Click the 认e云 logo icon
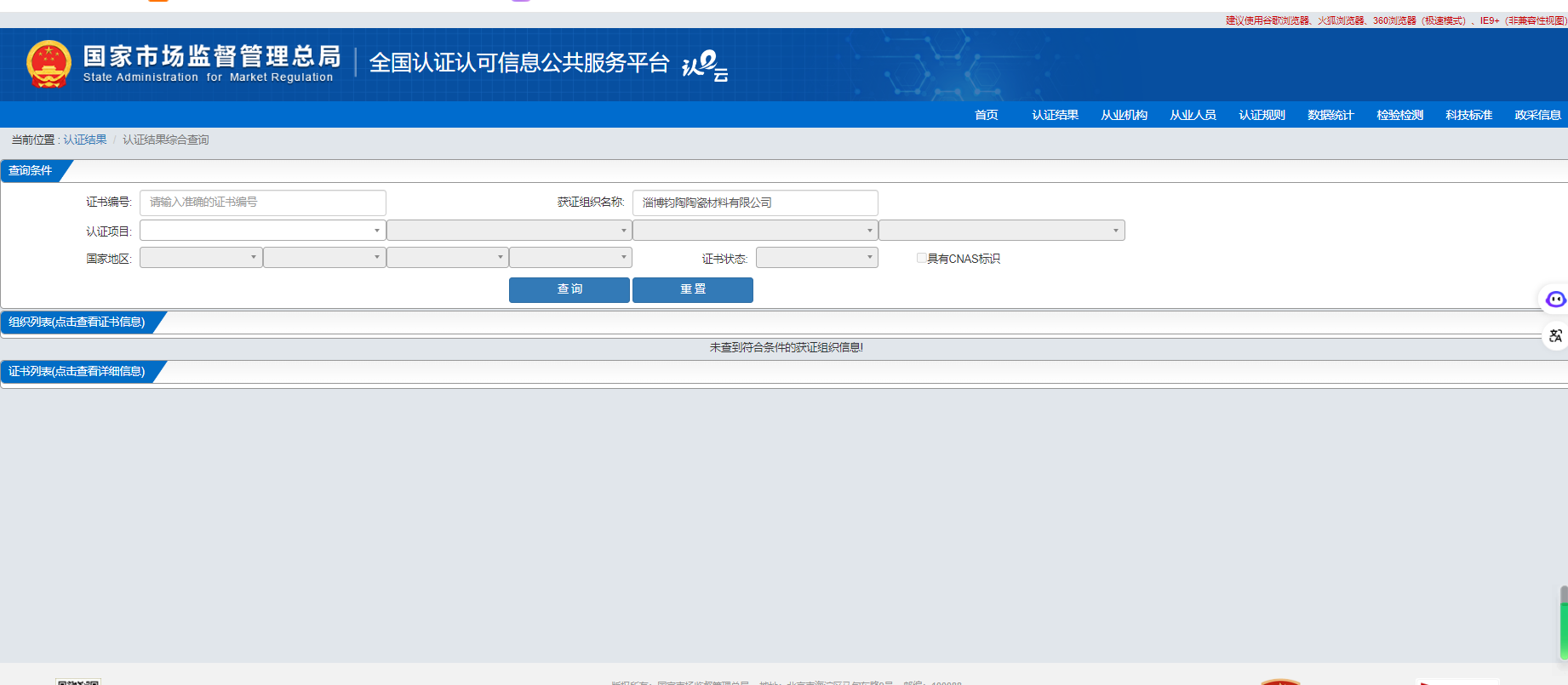This screenshot has height=685, width=1568. [x=705, y=66]
